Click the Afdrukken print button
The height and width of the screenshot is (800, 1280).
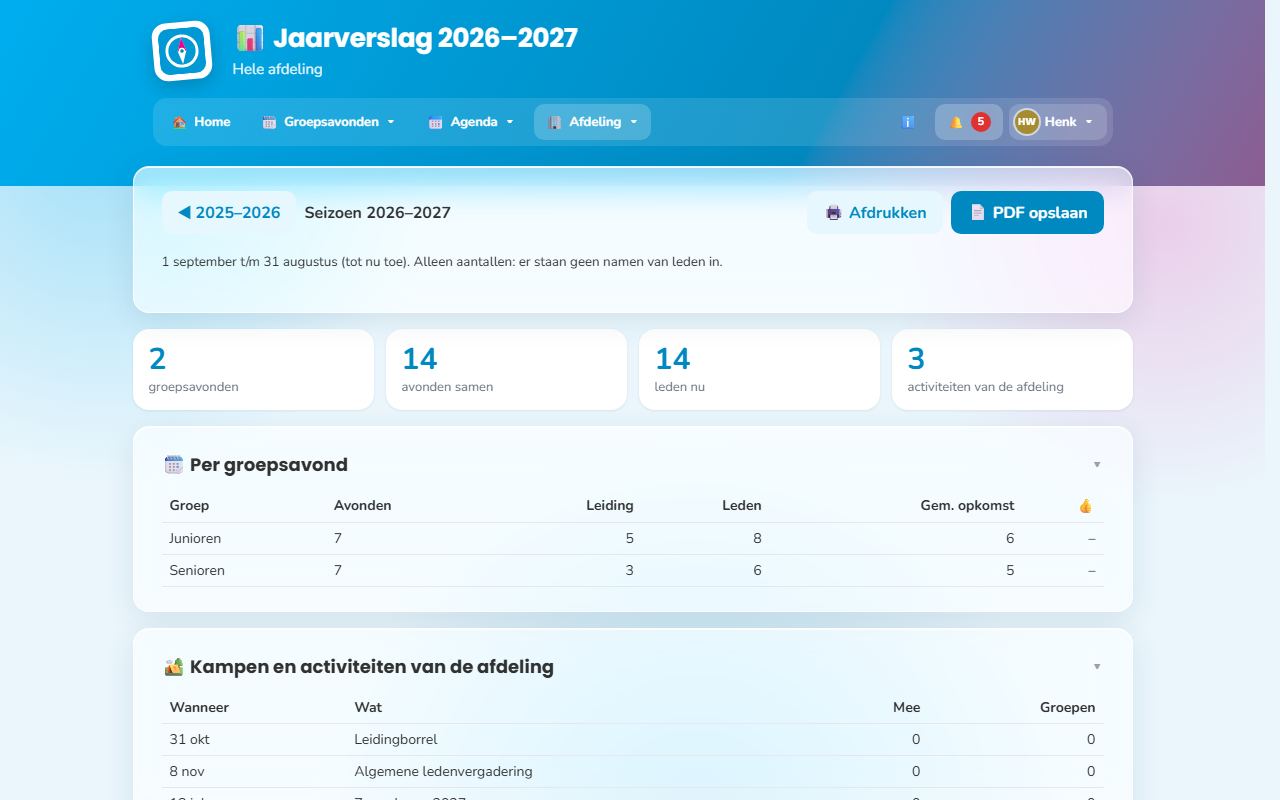coord(875,212)
